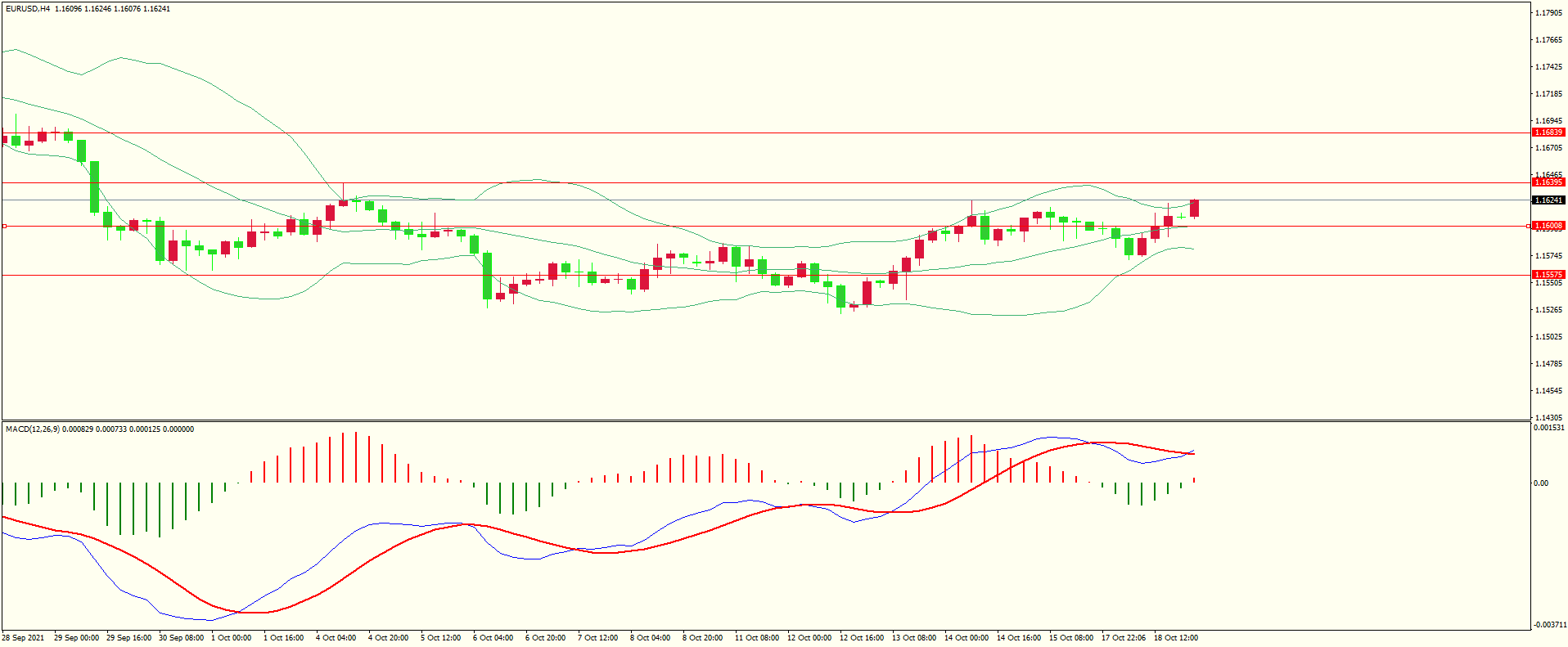The width and height of the screenshot is (1568, 647).
Task: Click the EURUSD,H4 chart title label
Action: (x=28, y=9)
